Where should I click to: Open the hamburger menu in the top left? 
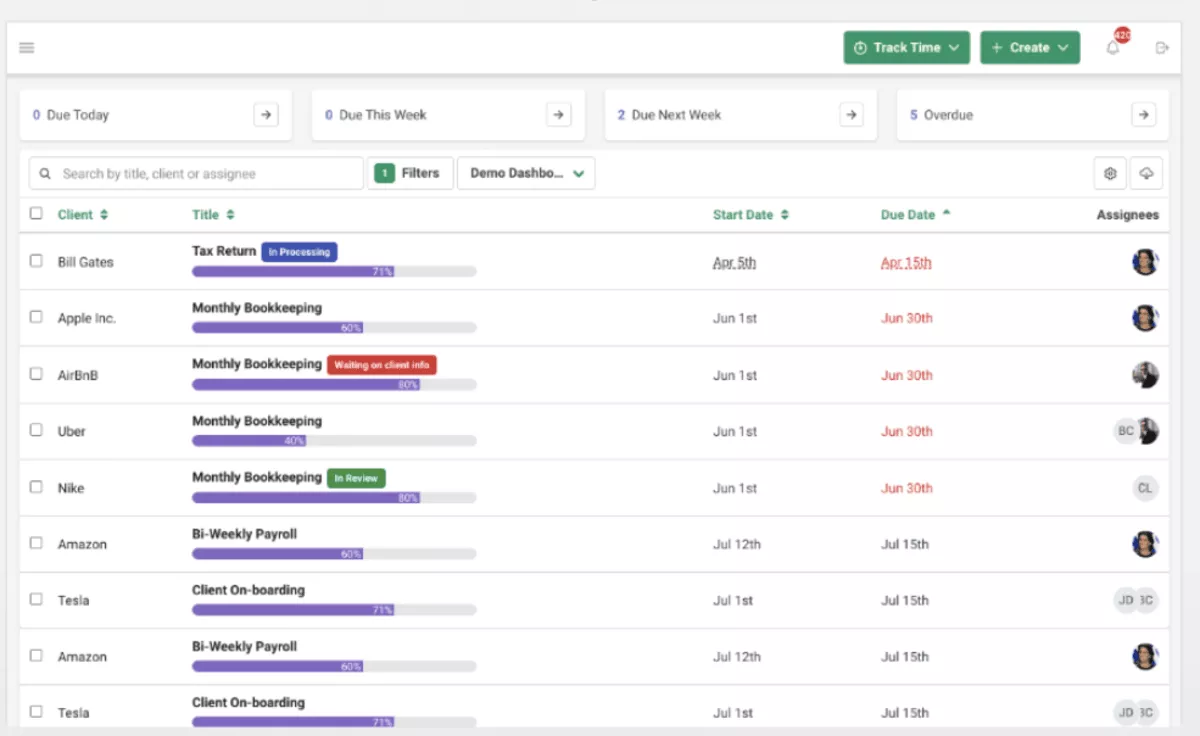(x=27, y=47)
